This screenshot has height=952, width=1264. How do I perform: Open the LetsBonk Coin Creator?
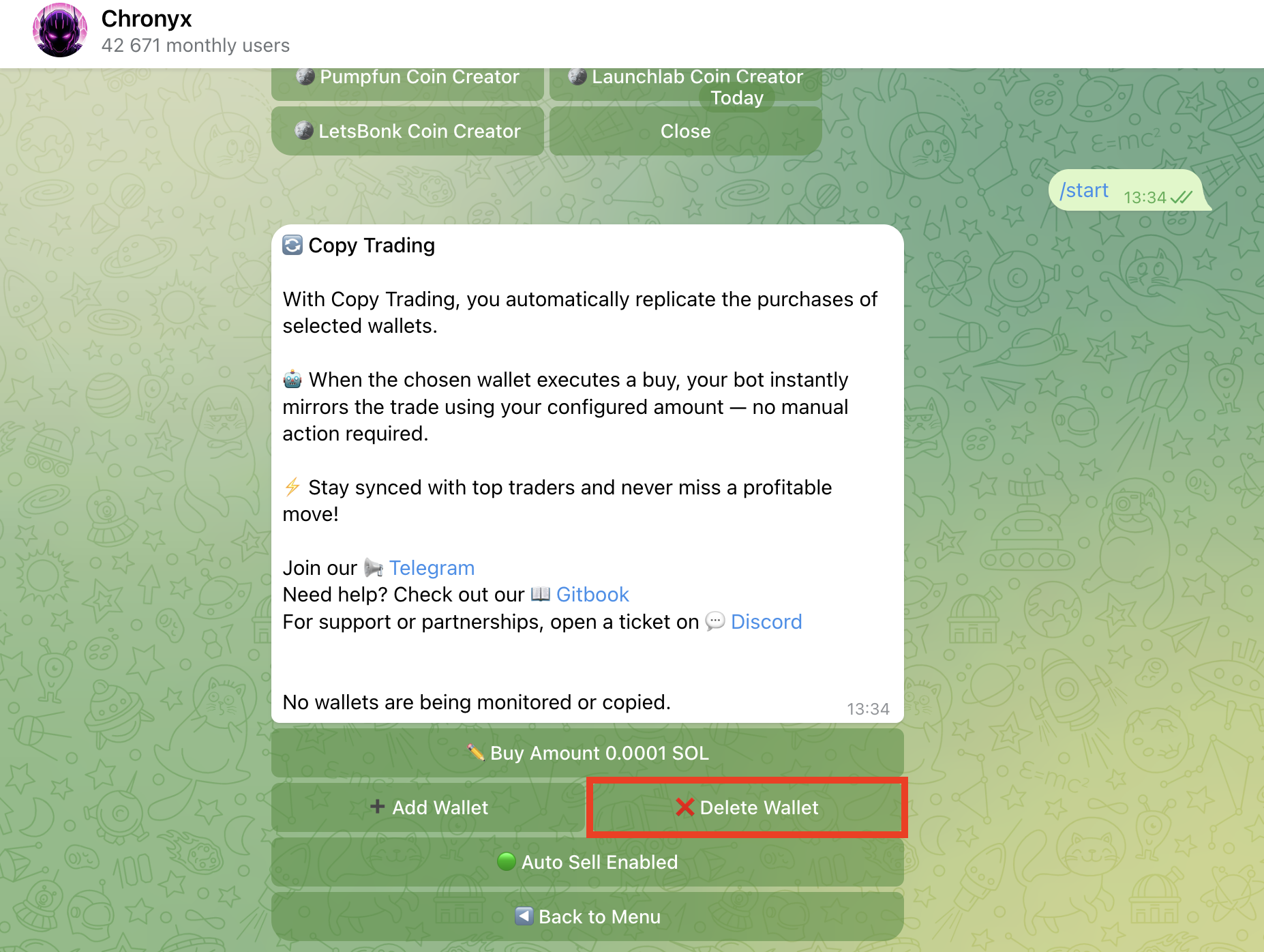click(x=407, y=131)
